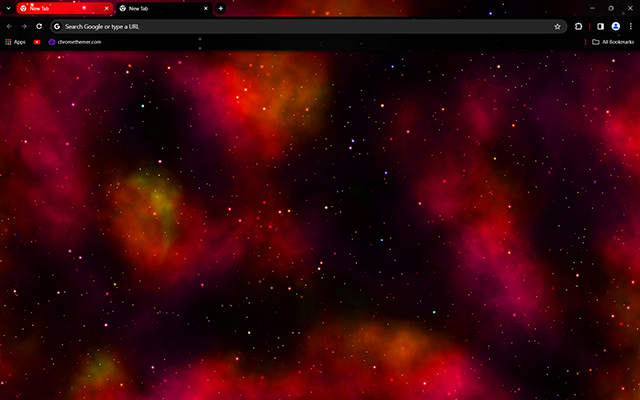This screenshot has height=400, width=640.
Task: Select the first red New Tab
Action: (64, 8)
